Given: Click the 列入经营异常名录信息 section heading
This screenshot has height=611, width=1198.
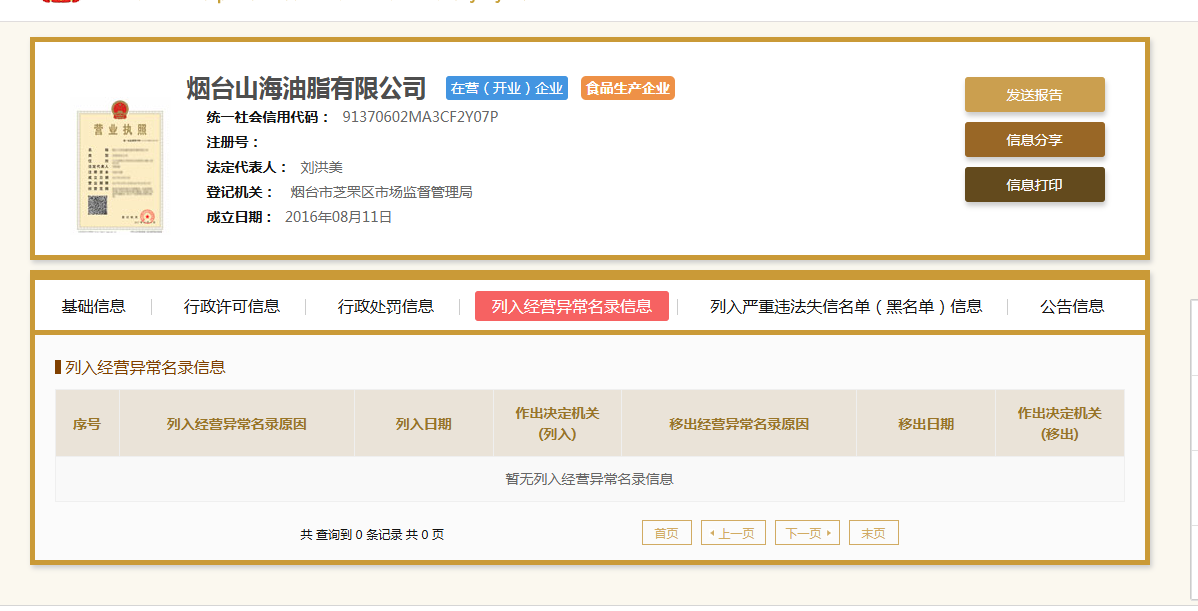Looking at the screenshot, I should (x=145, y=367).
